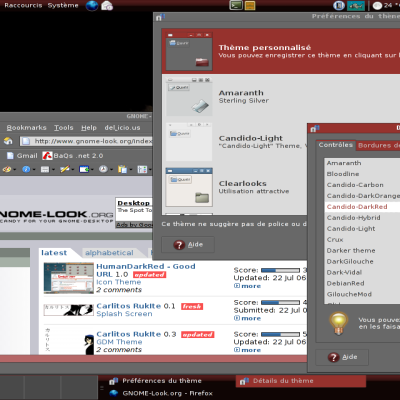Click the teal network monitor applet in panel

pos(356,6)
